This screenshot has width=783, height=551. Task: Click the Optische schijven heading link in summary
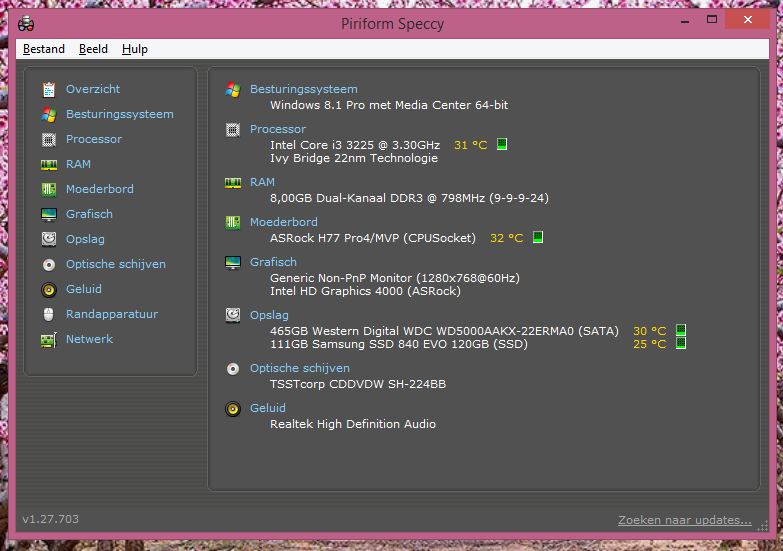point(300,368)
